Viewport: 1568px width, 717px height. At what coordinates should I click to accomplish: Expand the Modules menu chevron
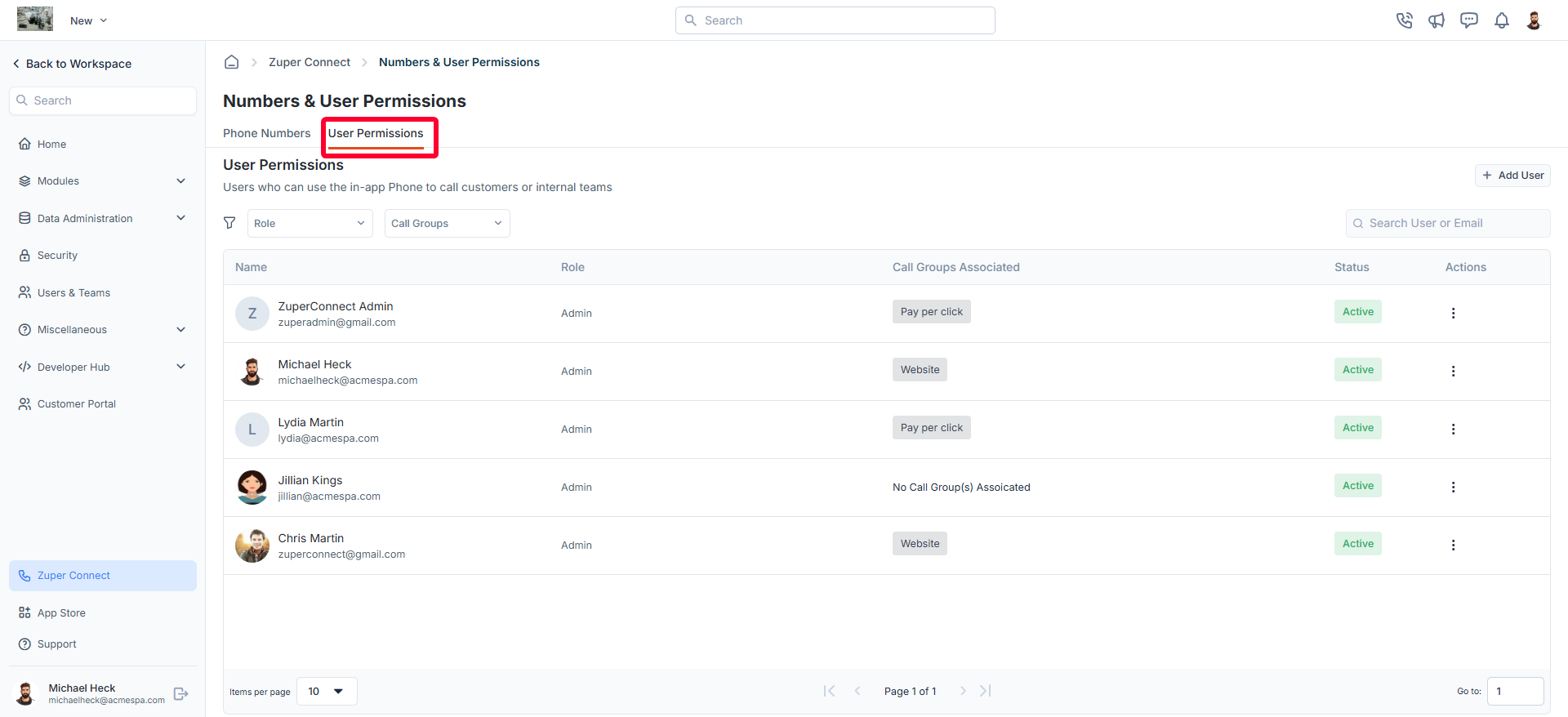tap(180, 180)
